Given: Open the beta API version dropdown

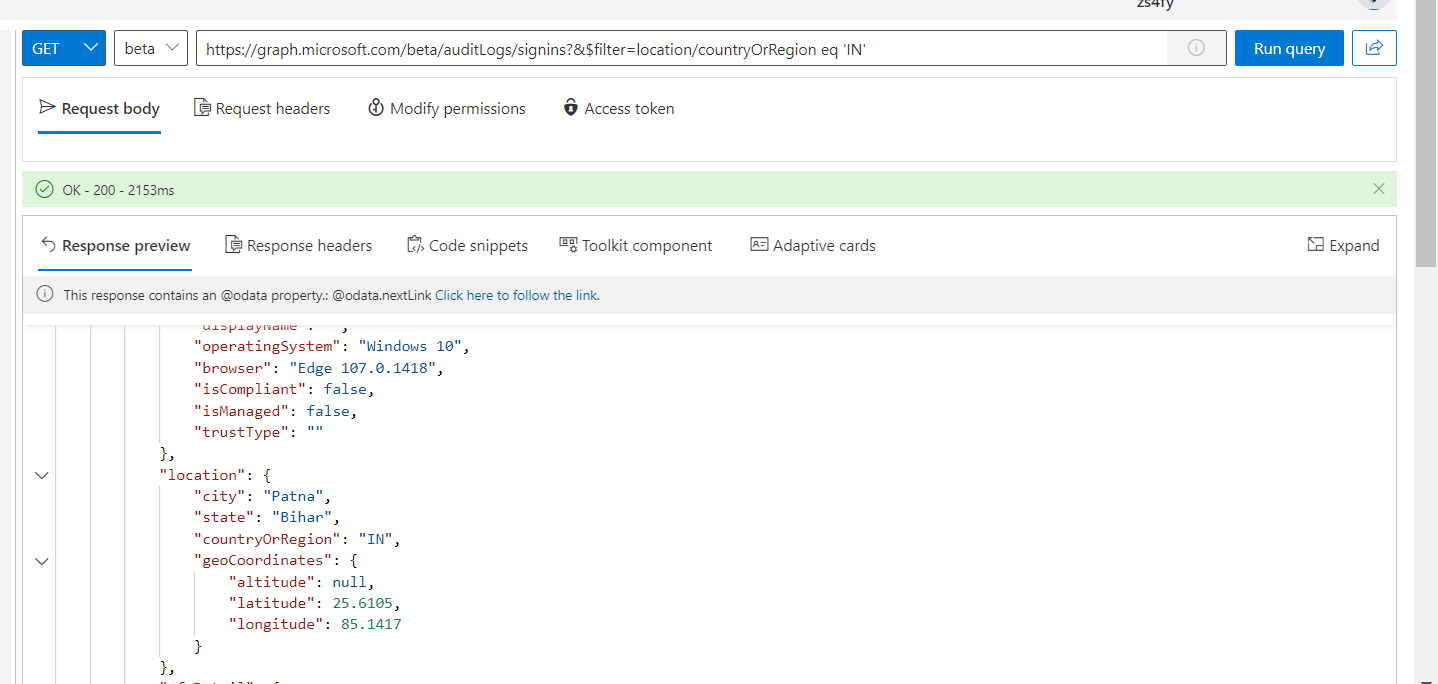Looking at the screenshot, I should pos(151,48).
